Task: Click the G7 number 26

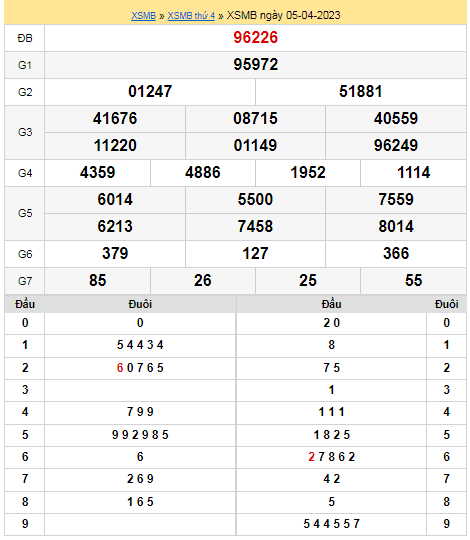Action: 202,280
